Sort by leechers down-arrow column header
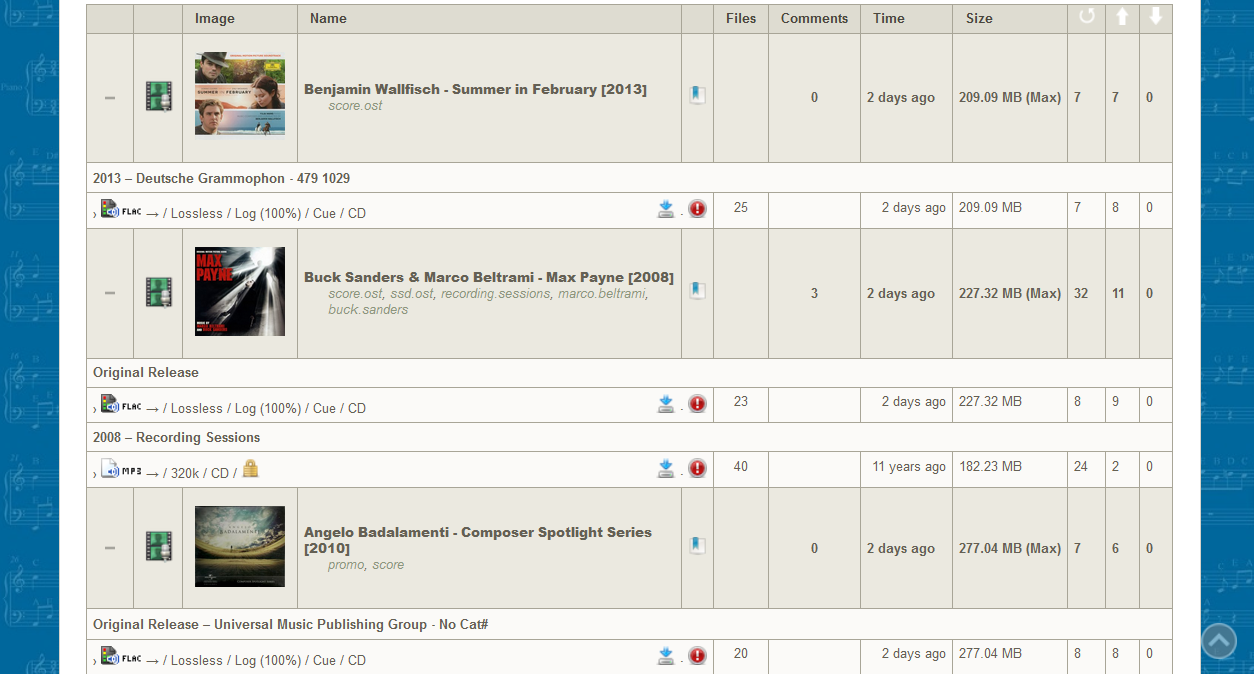 point(1156,17)
